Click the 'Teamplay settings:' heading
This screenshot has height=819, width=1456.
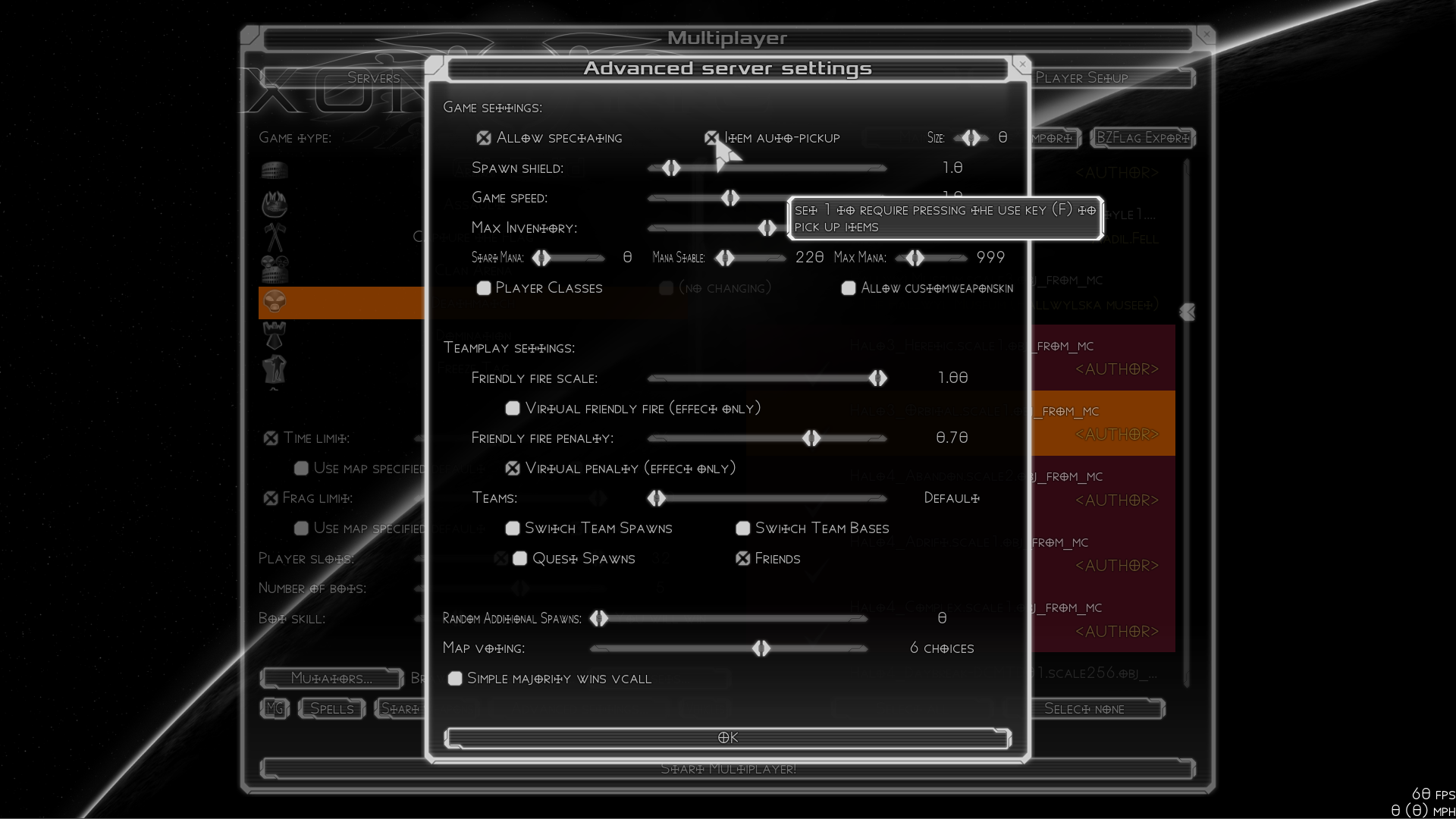(x=509, y=348)
